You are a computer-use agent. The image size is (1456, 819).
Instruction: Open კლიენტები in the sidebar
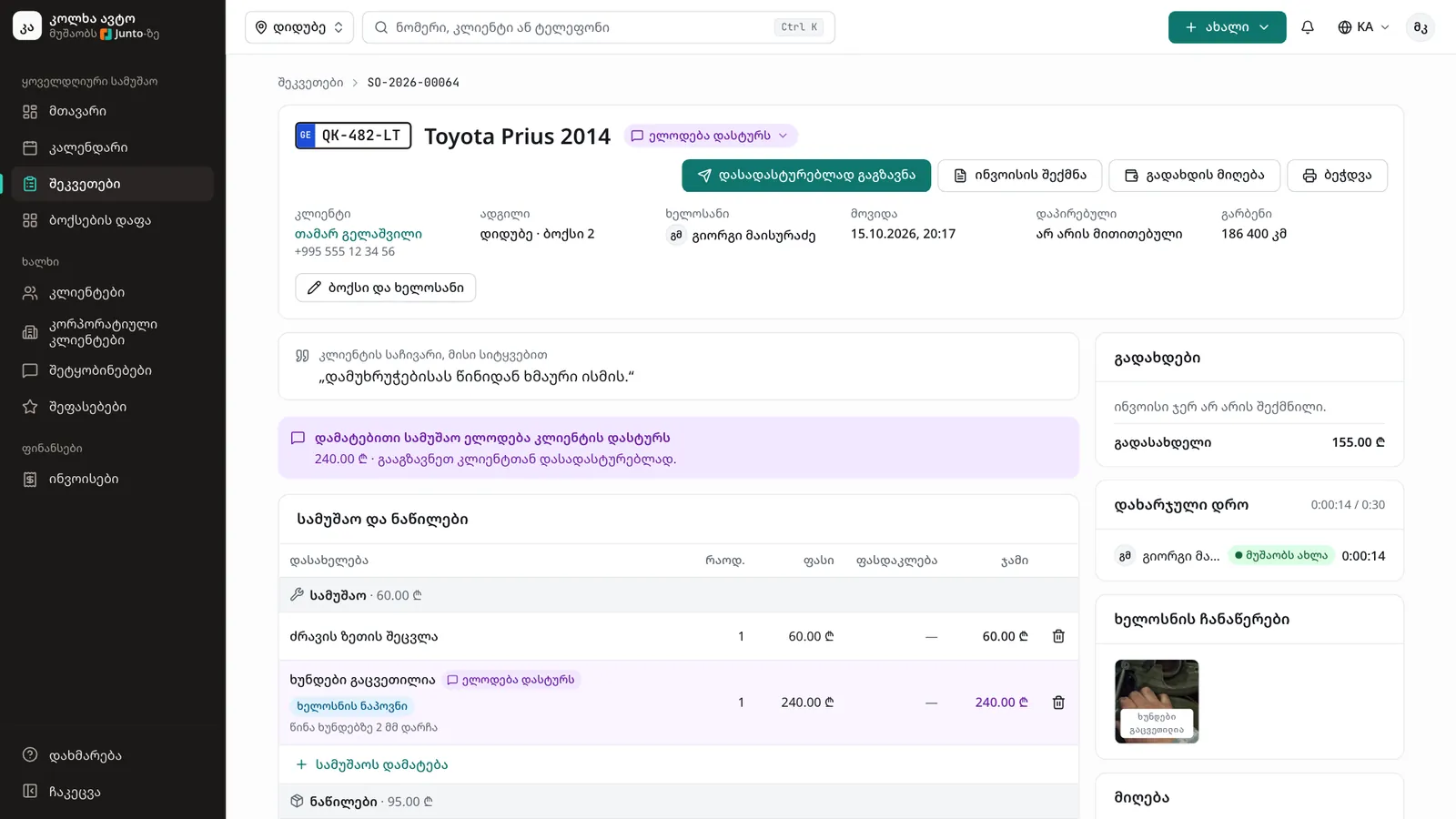[x=113, y=293]
